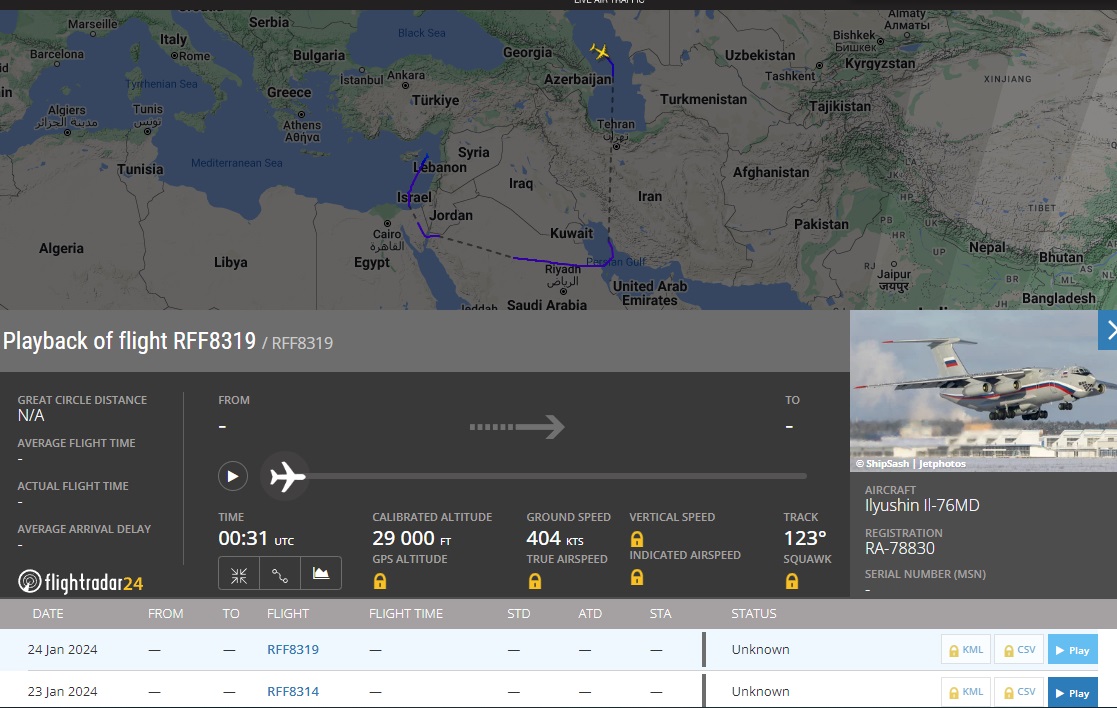Viewport: 1117px width, 708px height.
Task: Click the lock under Squawk
Action: click(791, 581)
